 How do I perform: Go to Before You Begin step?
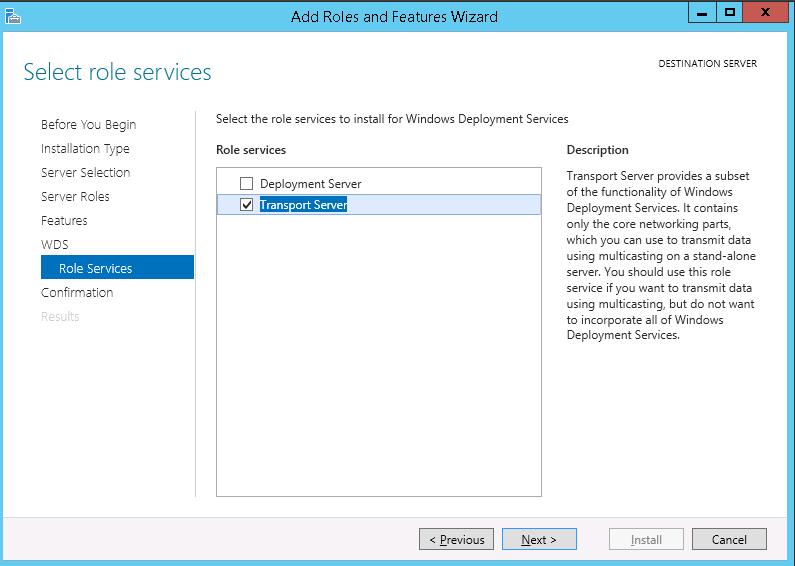(x=88, y=125)
